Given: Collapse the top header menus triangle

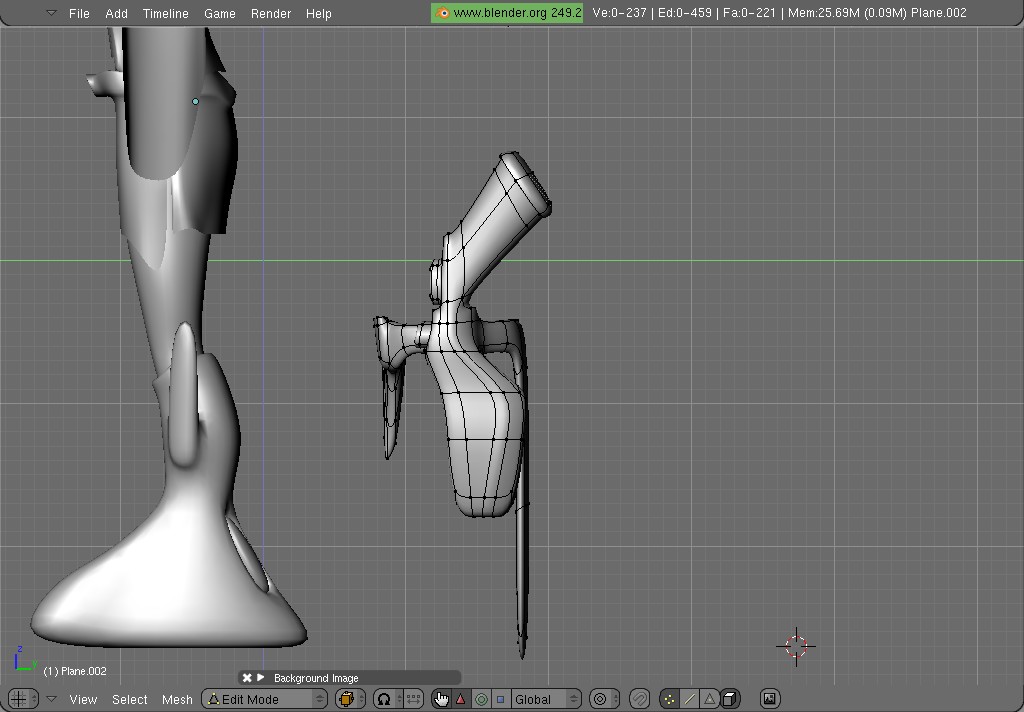Looking at the screenshot, I should 51,12.
